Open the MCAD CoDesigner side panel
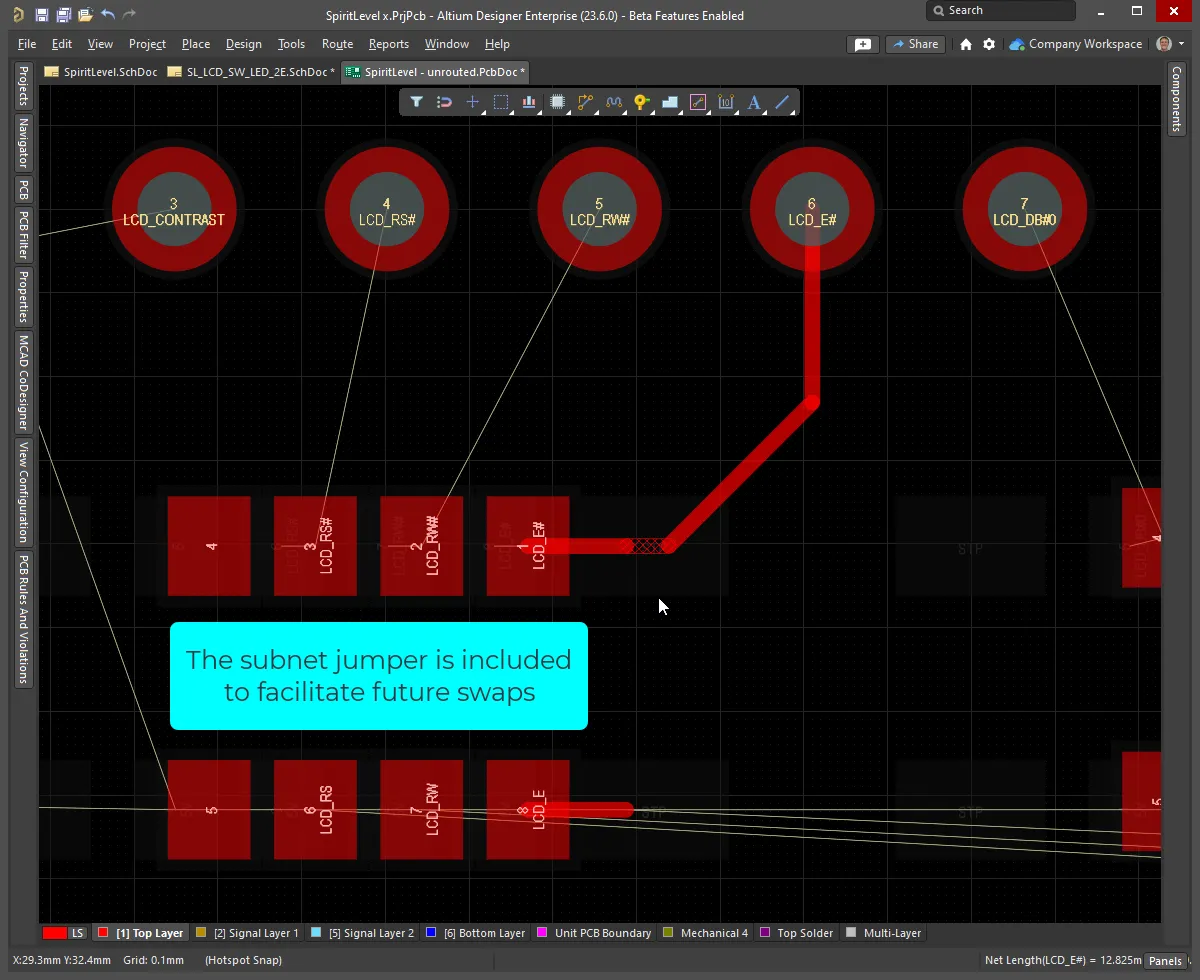Viewport: 1200px width, 980px height. 23,382
